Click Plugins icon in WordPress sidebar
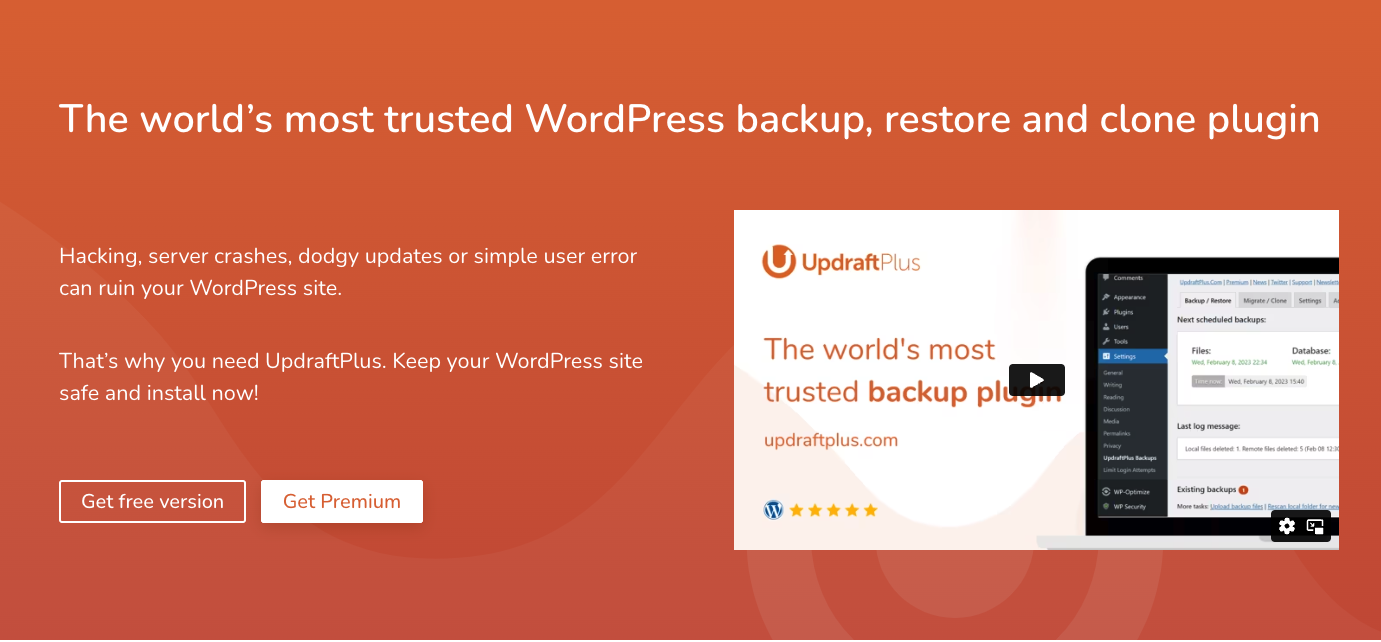Screen dimensions: 1381x642 pyautogui.click(x=1106, y=312)
